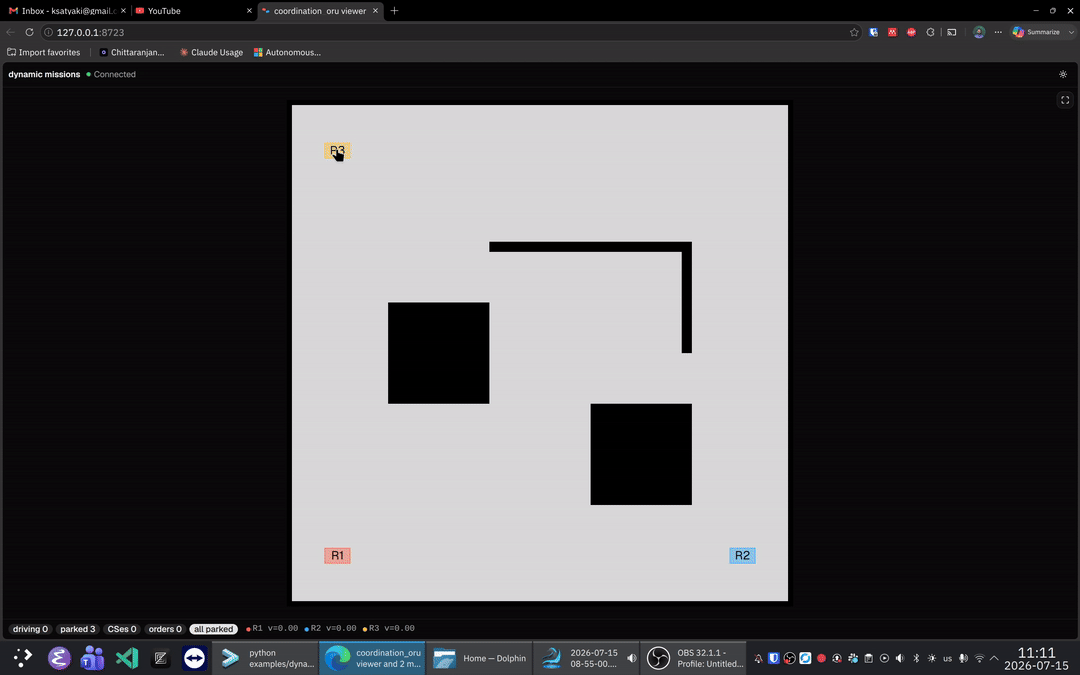Switch to Home — Dolphin window
This screenshot has width=1080, height=675.
(x=480, y=658)
